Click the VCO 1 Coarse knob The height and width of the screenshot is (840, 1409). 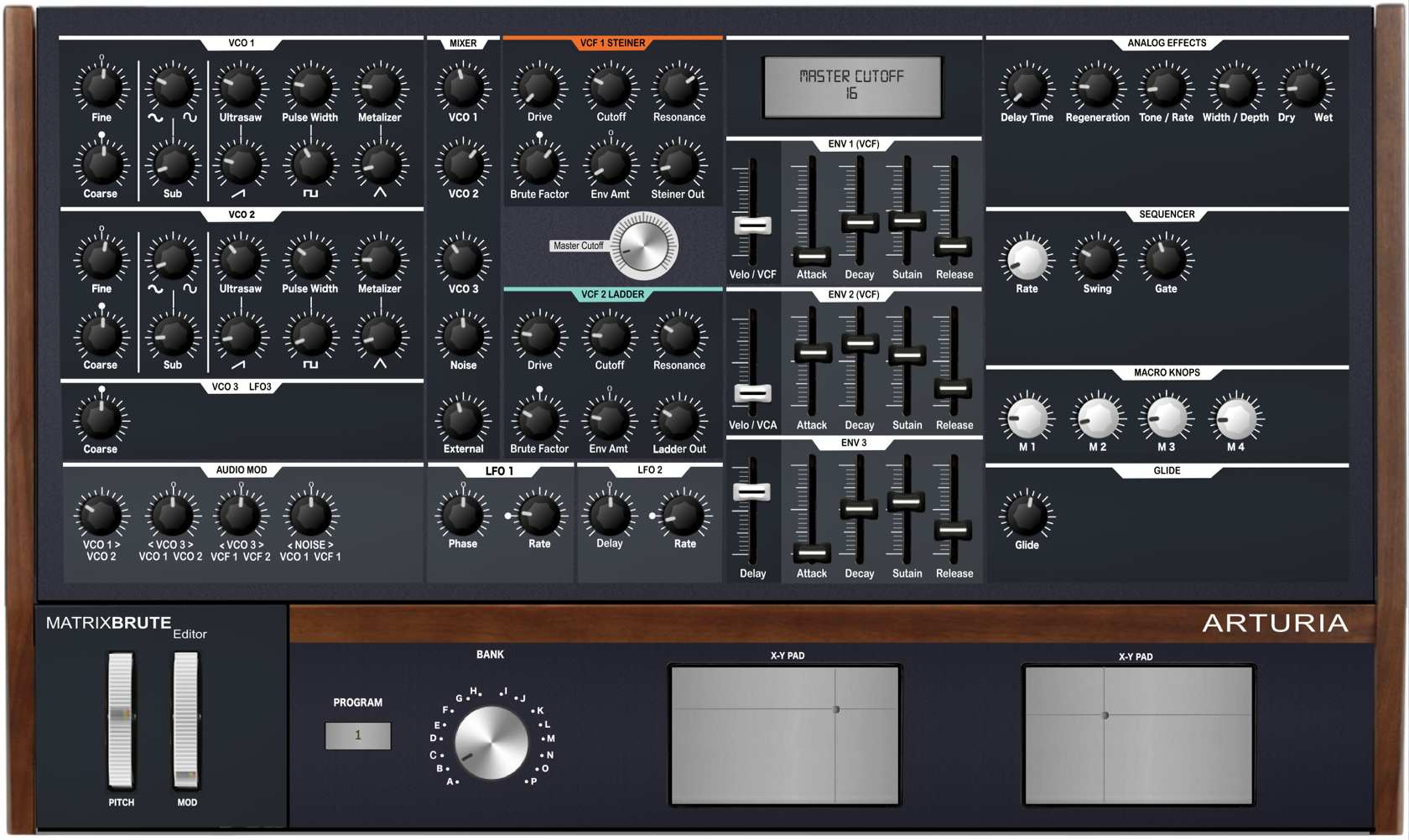(101, 163)
